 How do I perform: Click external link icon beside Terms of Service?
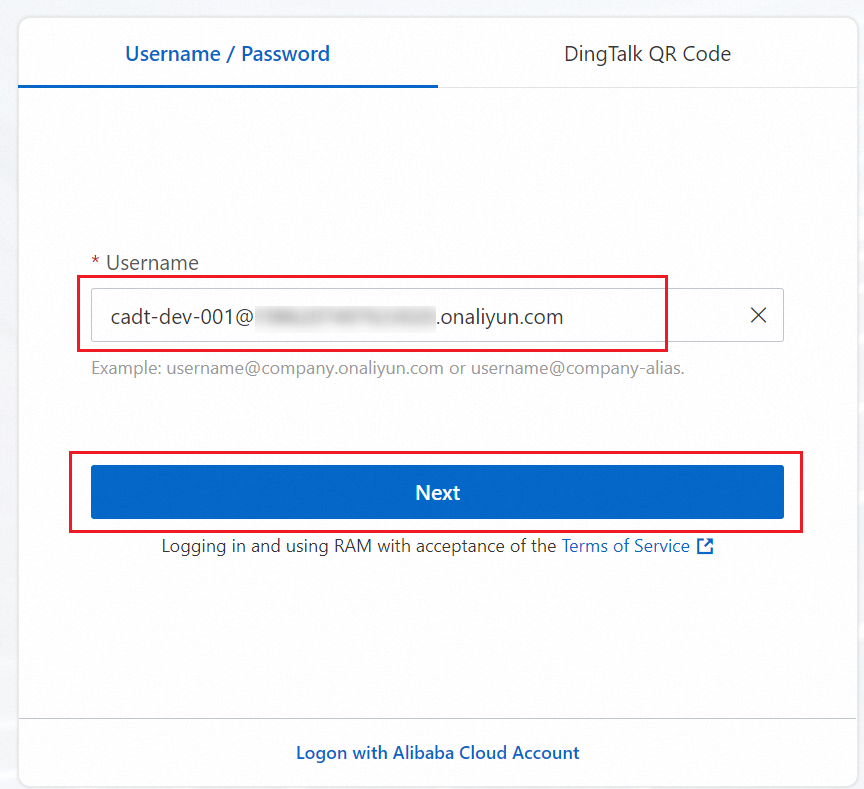click(705, 546)
